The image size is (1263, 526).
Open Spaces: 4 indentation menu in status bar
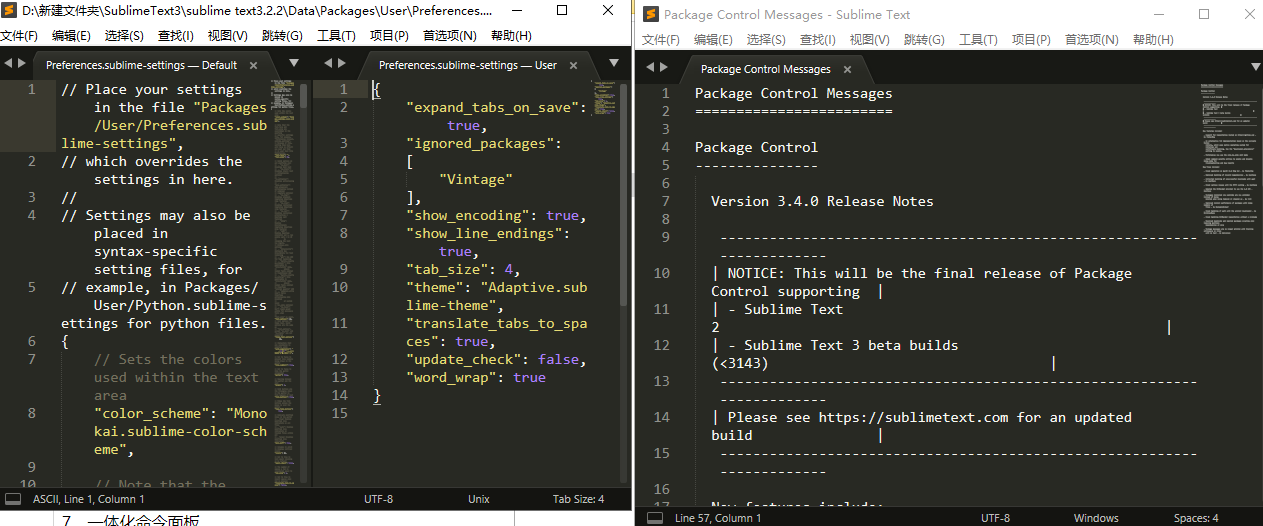[x=1196, y=518]
